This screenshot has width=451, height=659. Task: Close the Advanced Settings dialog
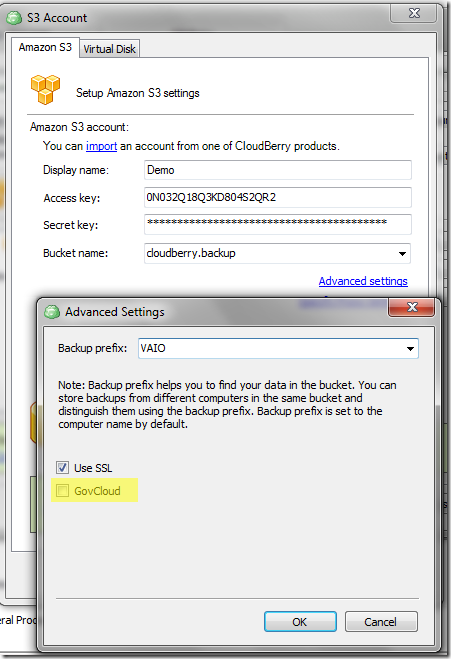[x=412, y=307]
